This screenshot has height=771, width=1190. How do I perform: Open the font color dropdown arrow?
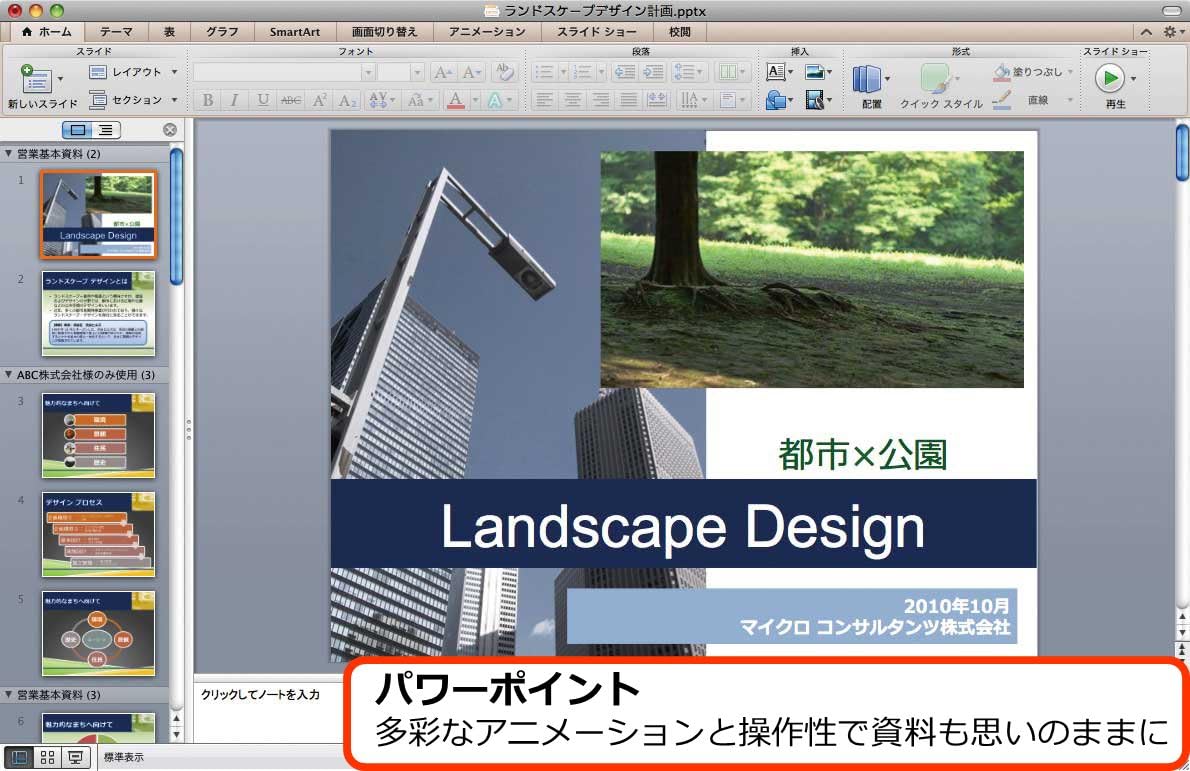point(474,99)
